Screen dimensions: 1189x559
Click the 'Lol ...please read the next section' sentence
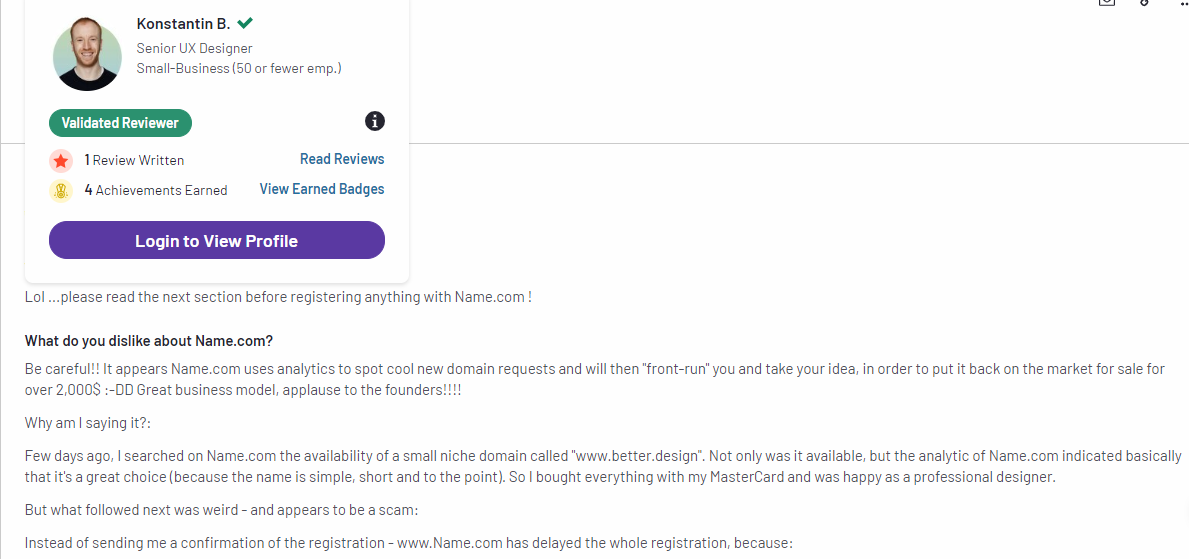[277, 297]
